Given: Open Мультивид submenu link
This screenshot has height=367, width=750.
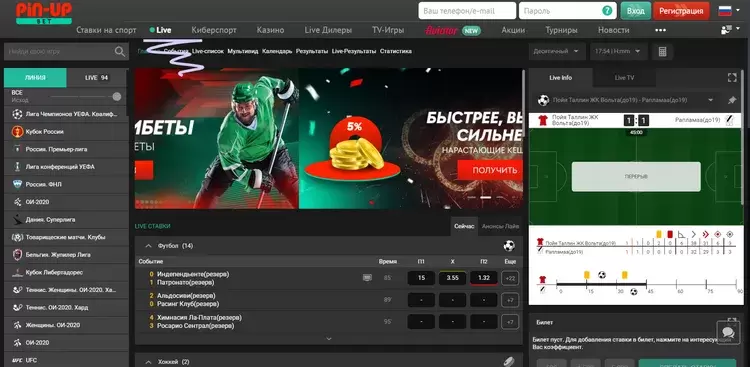Looking at the screenshot, I should click(243, 51).
